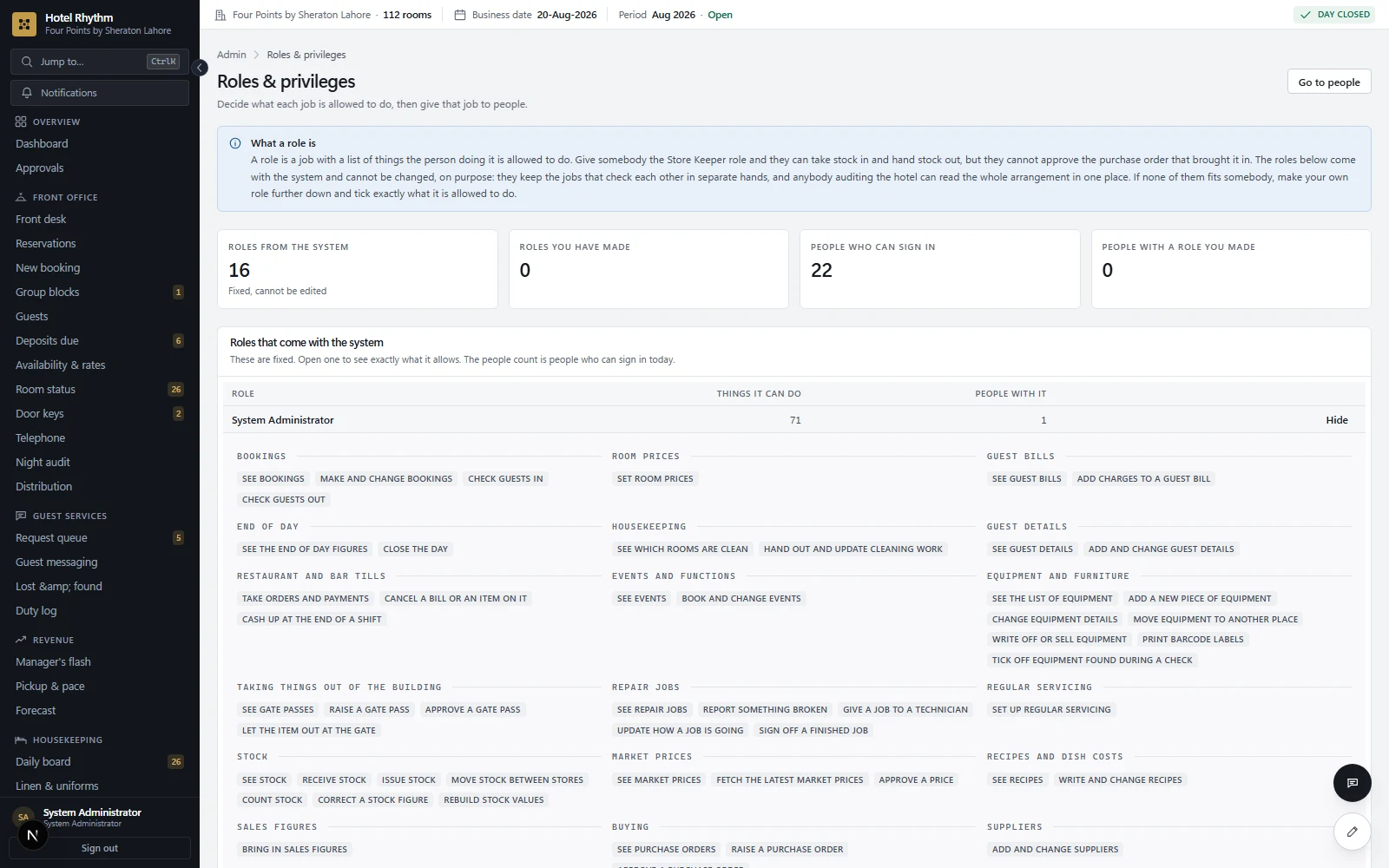The width and height of the screenshot is (1389, 868).
Task: Open Reservations in the sidebar
Action: click(100, 244)
